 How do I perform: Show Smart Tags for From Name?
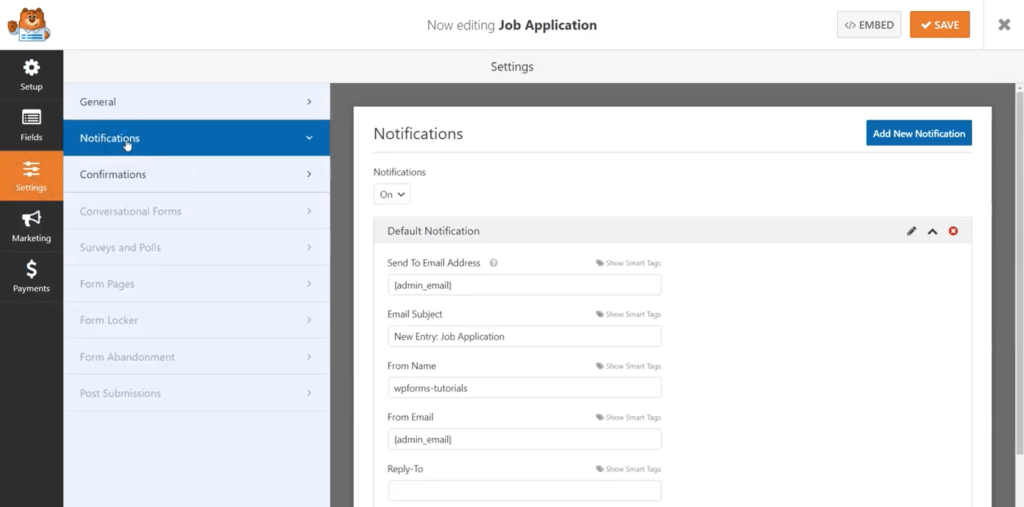[x=628, y=366]
